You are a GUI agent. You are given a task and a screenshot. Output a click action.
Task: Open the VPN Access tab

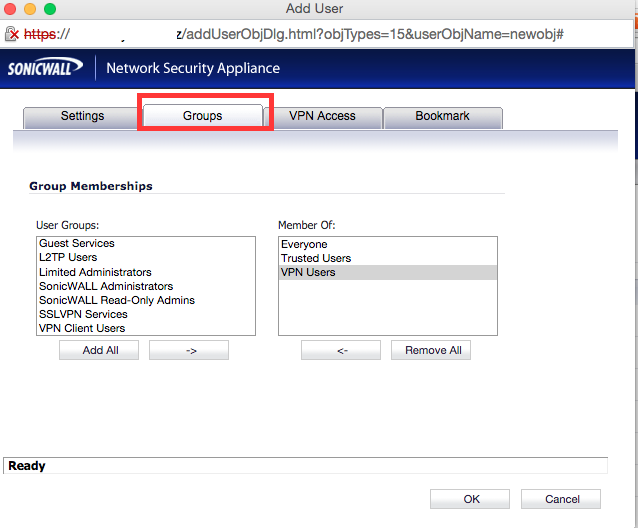324,118
